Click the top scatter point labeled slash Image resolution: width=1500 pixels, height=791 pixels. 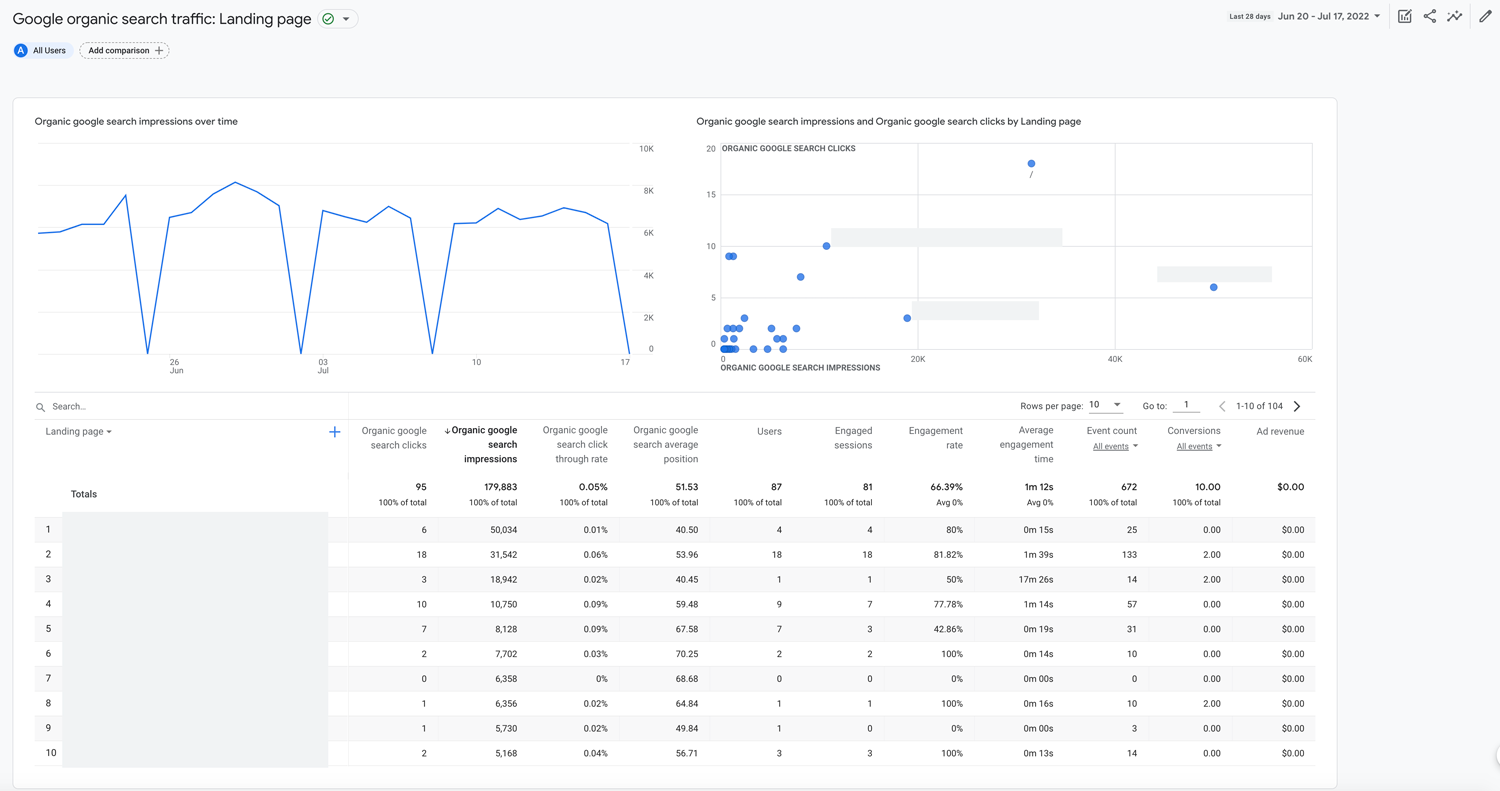point(1031,164)
